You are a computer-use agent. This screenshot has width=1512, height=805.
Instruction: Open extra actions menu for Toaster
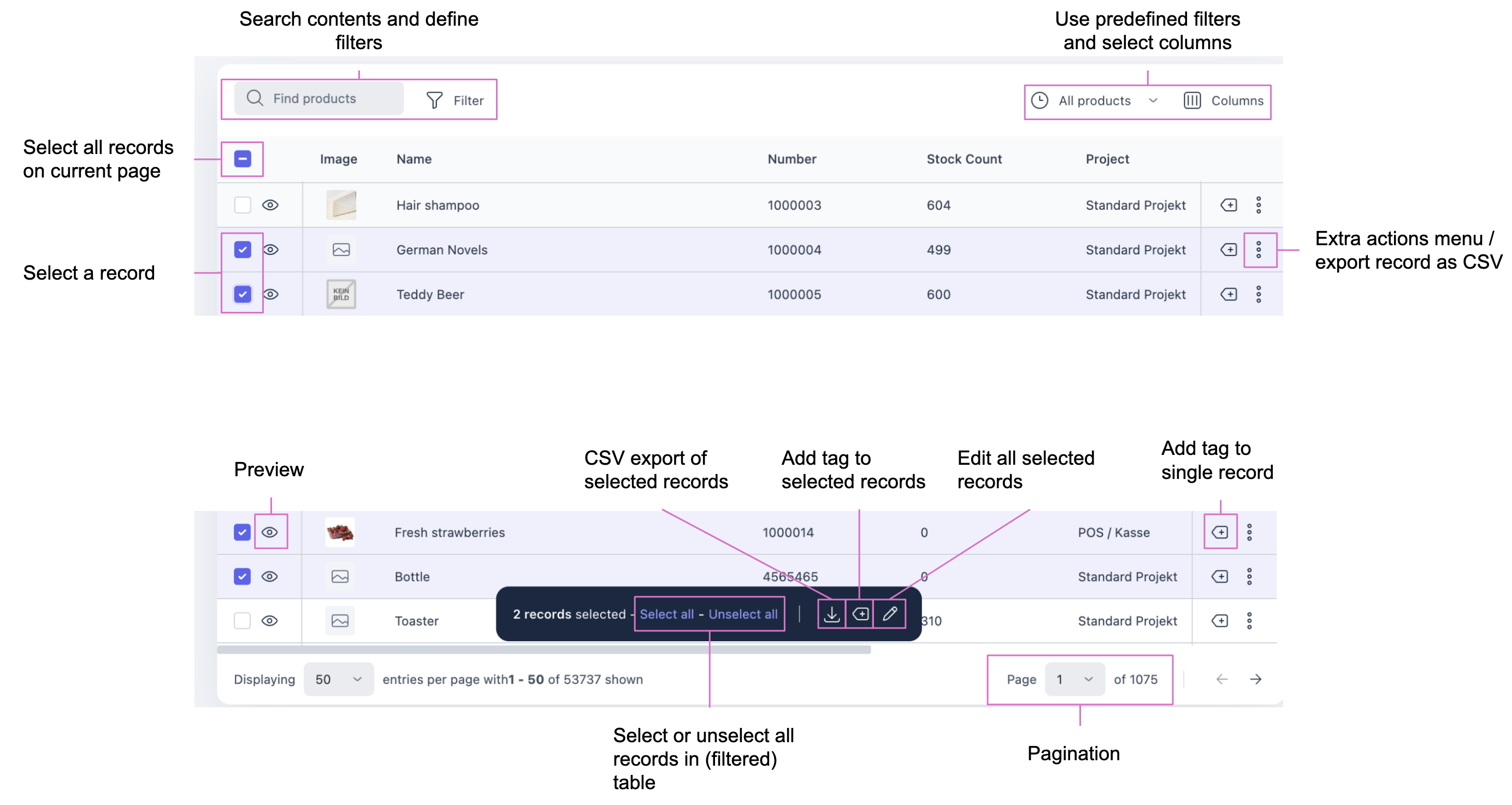tap(1249, 621)
